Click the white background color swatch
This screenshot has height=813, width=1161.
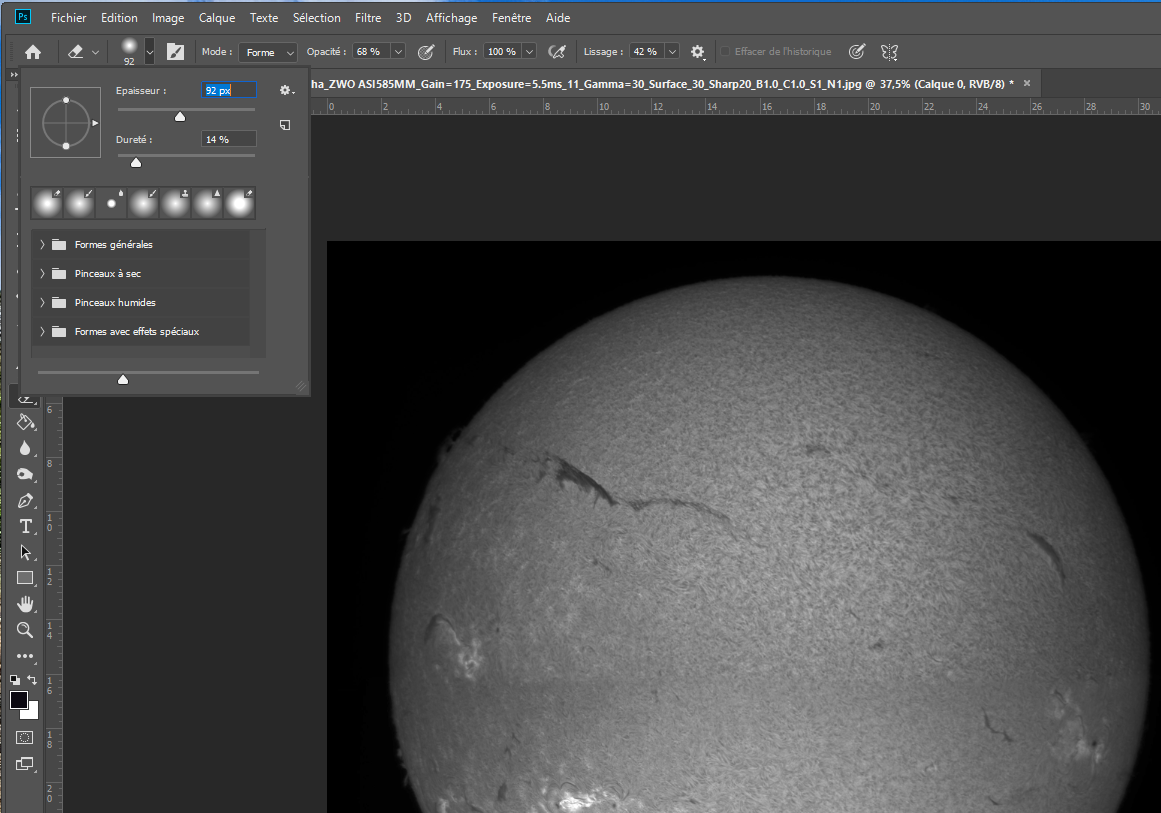pyautogui.click(x=33, y=714)
